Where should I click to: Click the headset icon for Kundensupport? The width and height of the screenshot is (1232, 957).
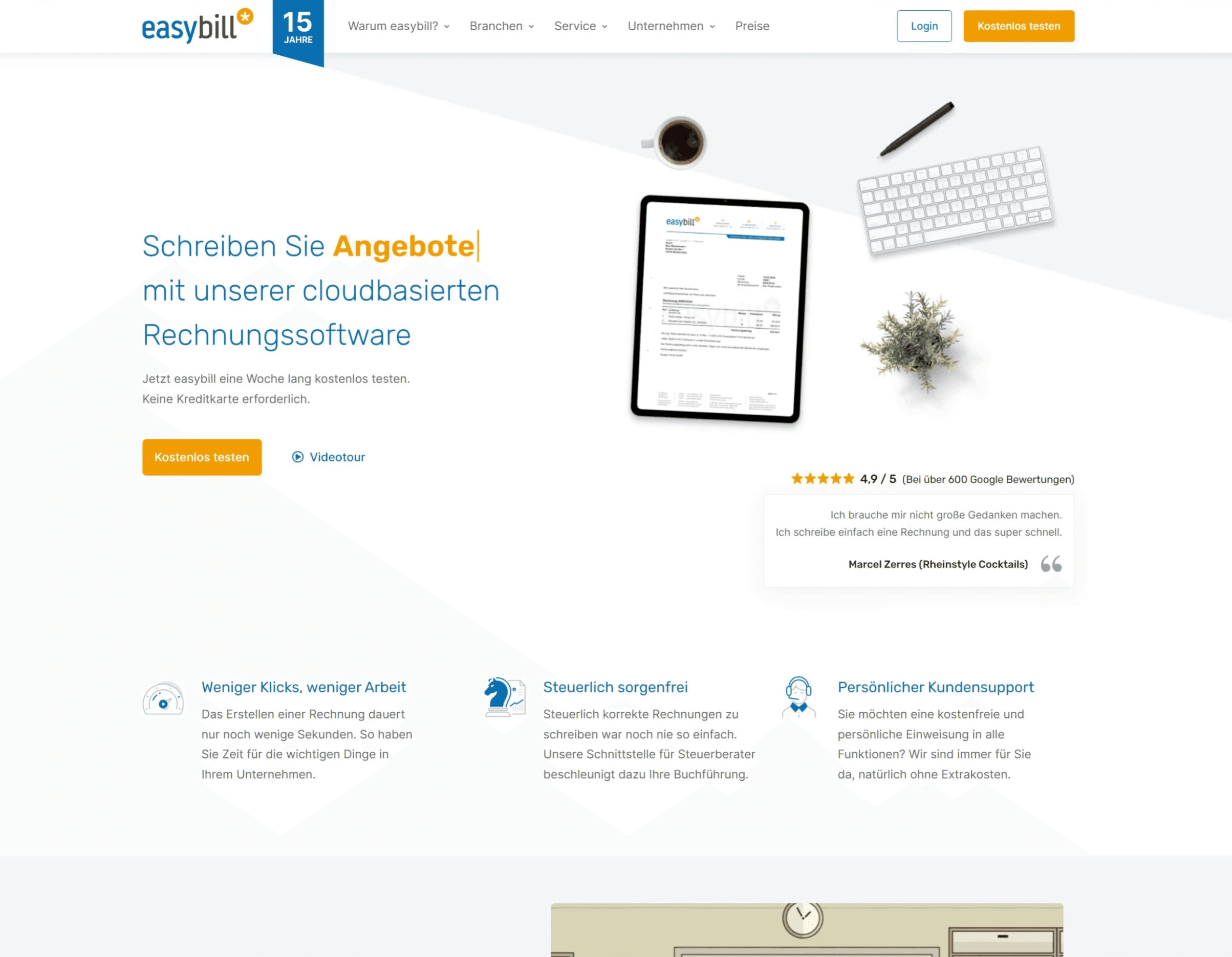point(800,697)
